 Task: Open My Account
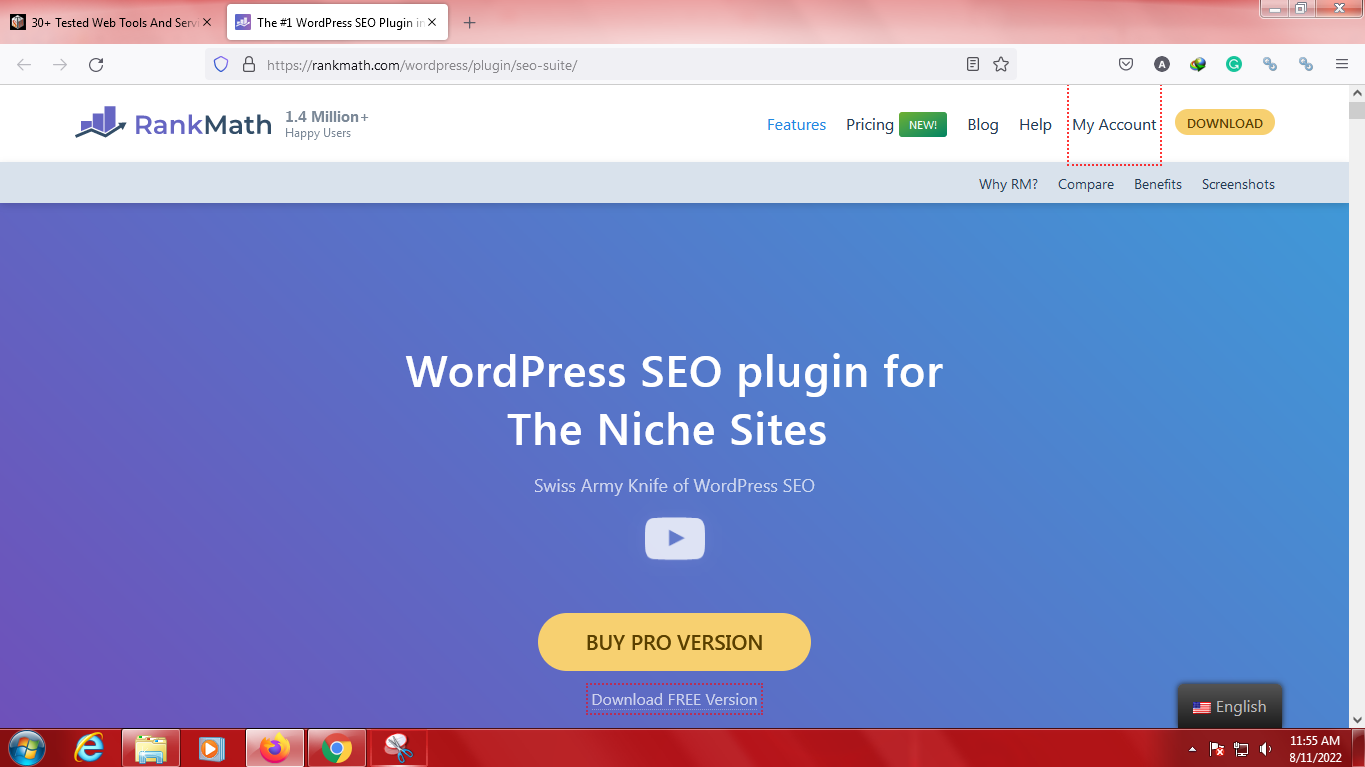[1114, 125]
